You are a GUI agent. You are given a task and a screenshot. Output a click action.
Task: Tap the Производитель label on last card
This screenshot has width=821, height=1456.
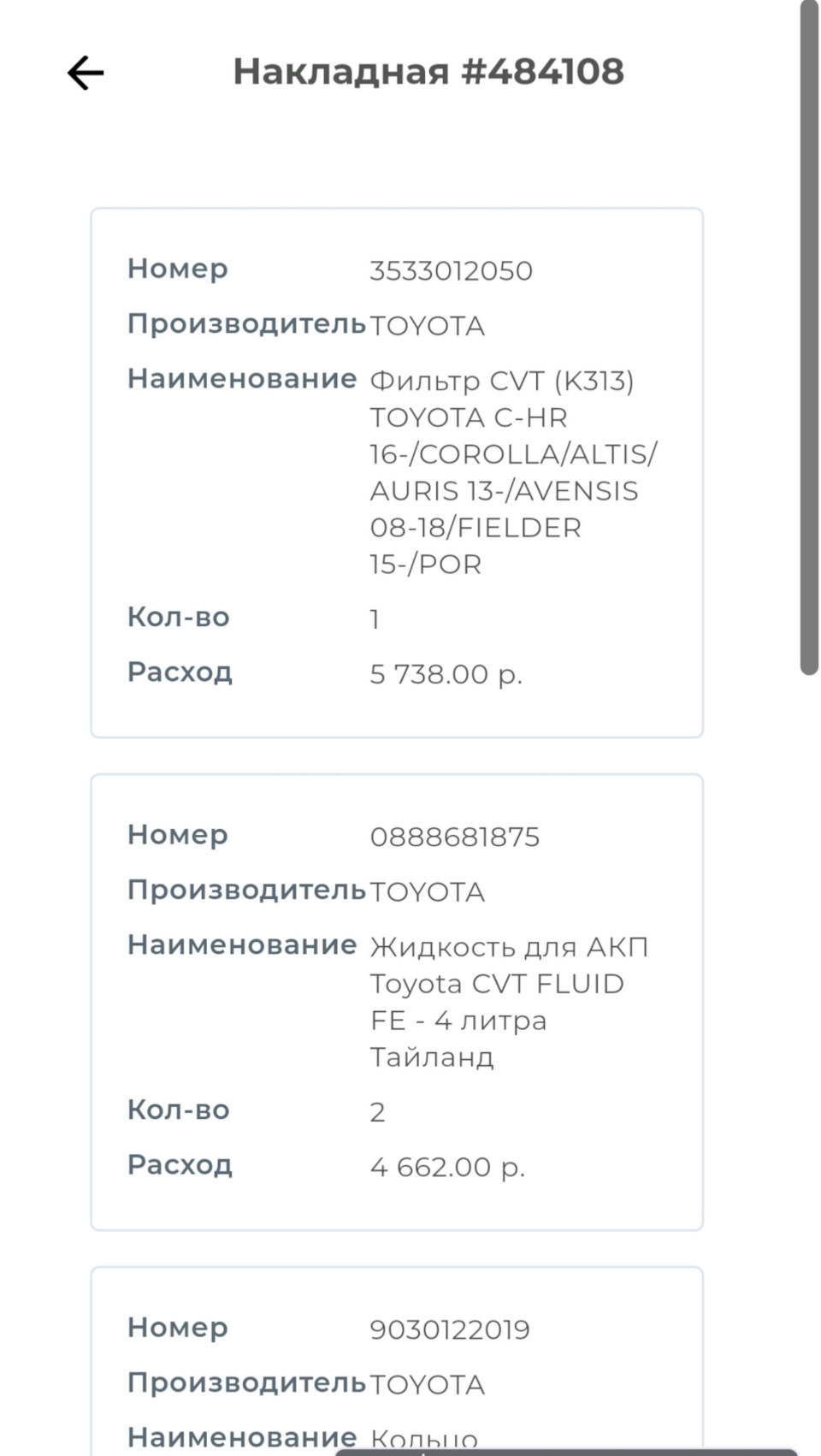(247, 1383)
